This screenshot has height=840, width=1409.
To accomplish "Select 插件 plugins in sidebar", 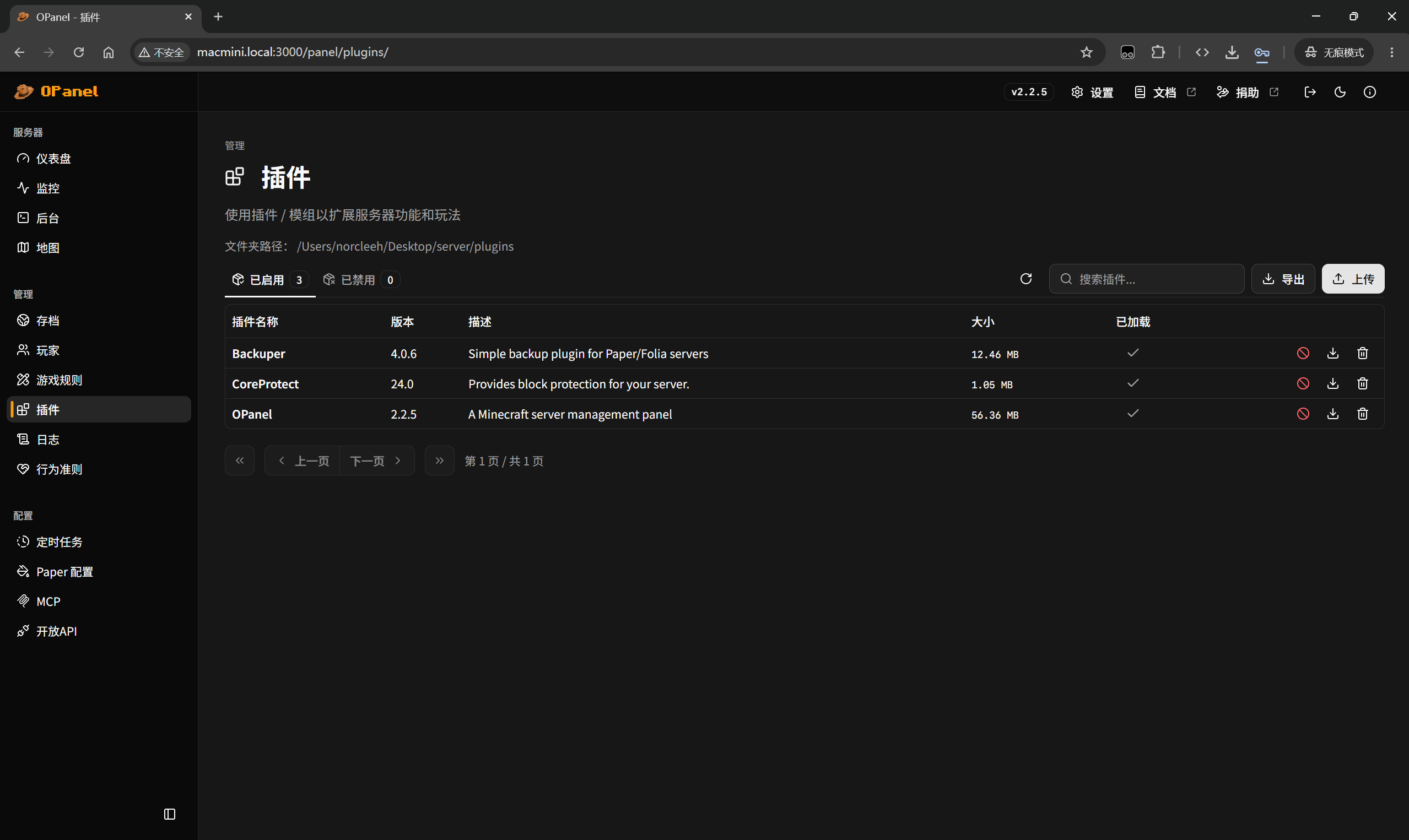I will coord(99,409).
